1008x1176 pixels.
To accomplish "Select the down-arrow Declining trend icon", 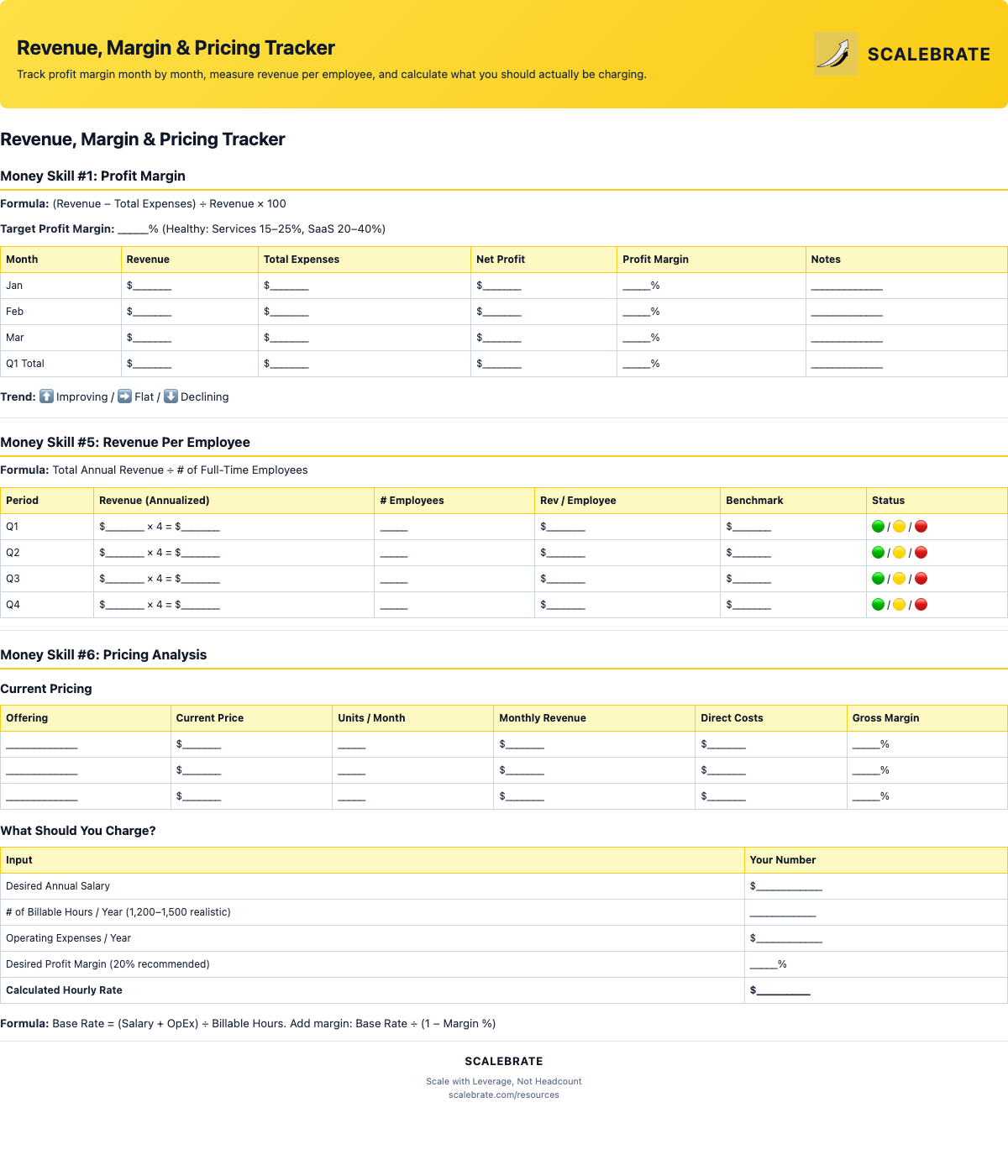I will click(x=171, y=396).
